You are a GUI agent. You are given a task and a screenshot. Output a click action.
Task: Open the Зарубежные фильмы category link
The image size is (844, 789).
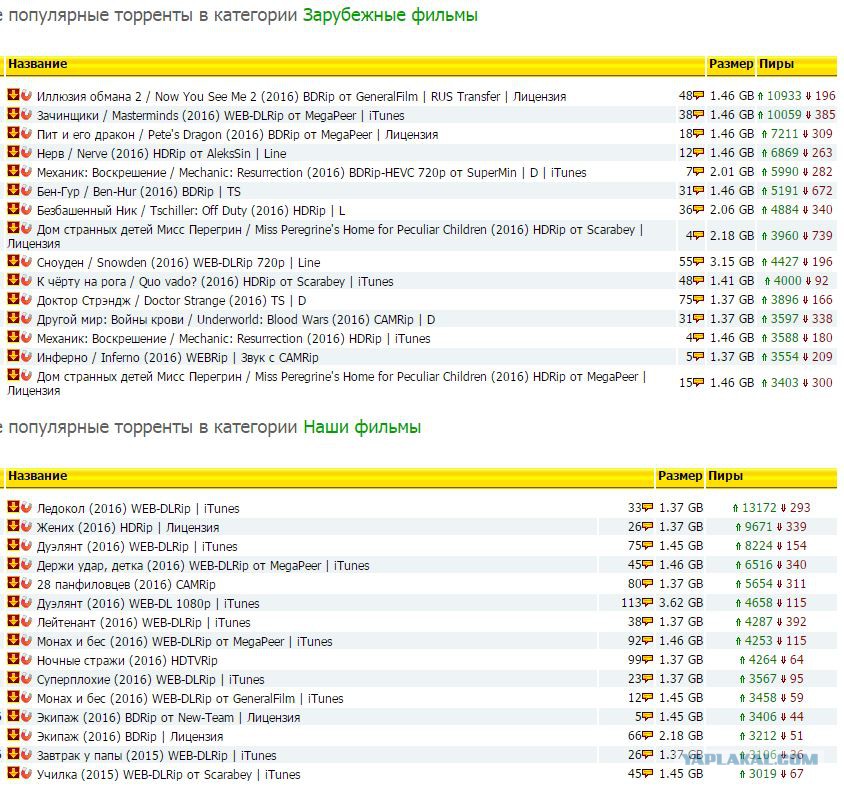pos(390,15)
